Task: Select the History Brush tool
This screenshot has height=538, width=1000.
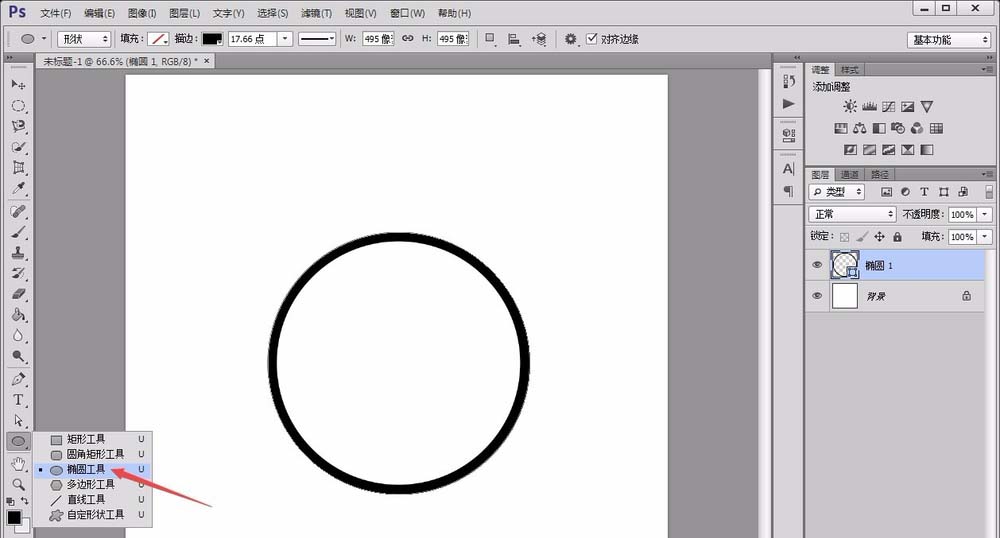Action: (x=18, y=273)
